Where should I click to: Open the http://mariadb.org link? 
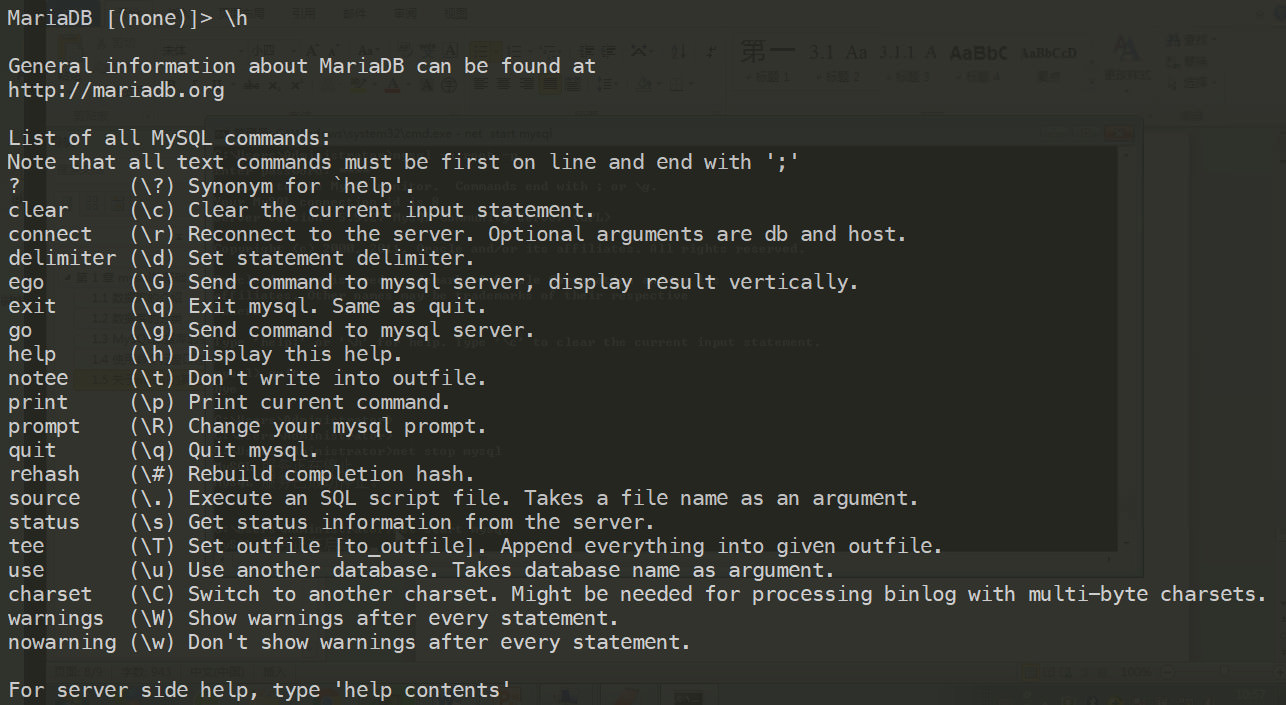tap(116, 90)
